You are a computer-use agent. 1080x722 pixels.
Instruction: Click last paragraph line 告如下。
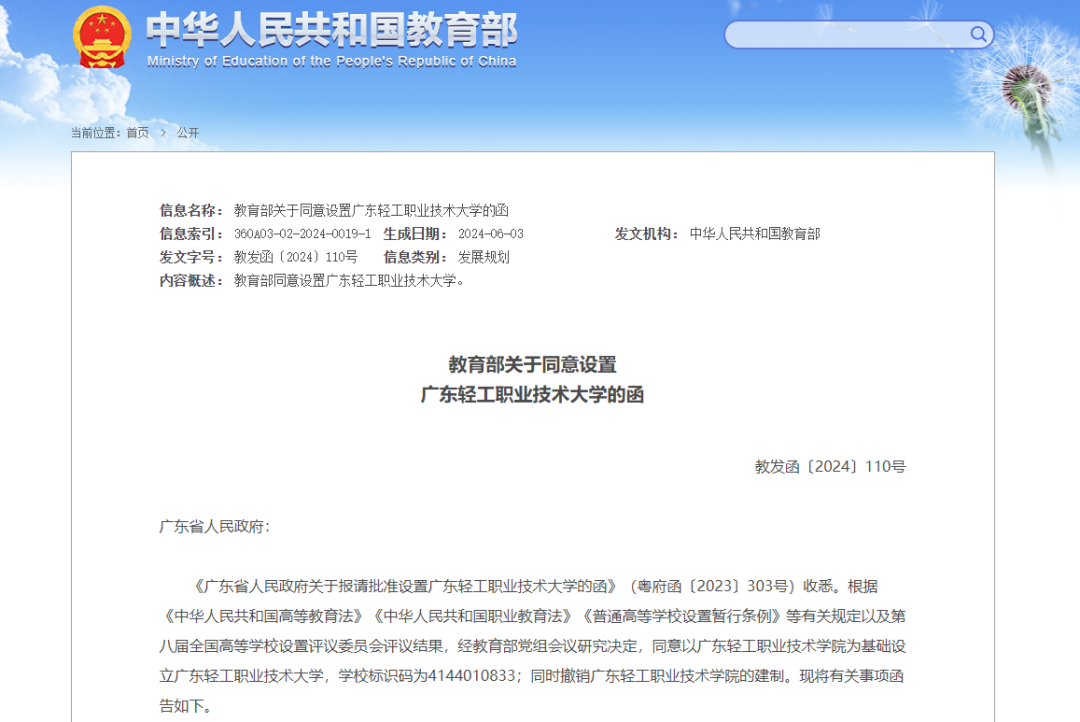[185, 706]
